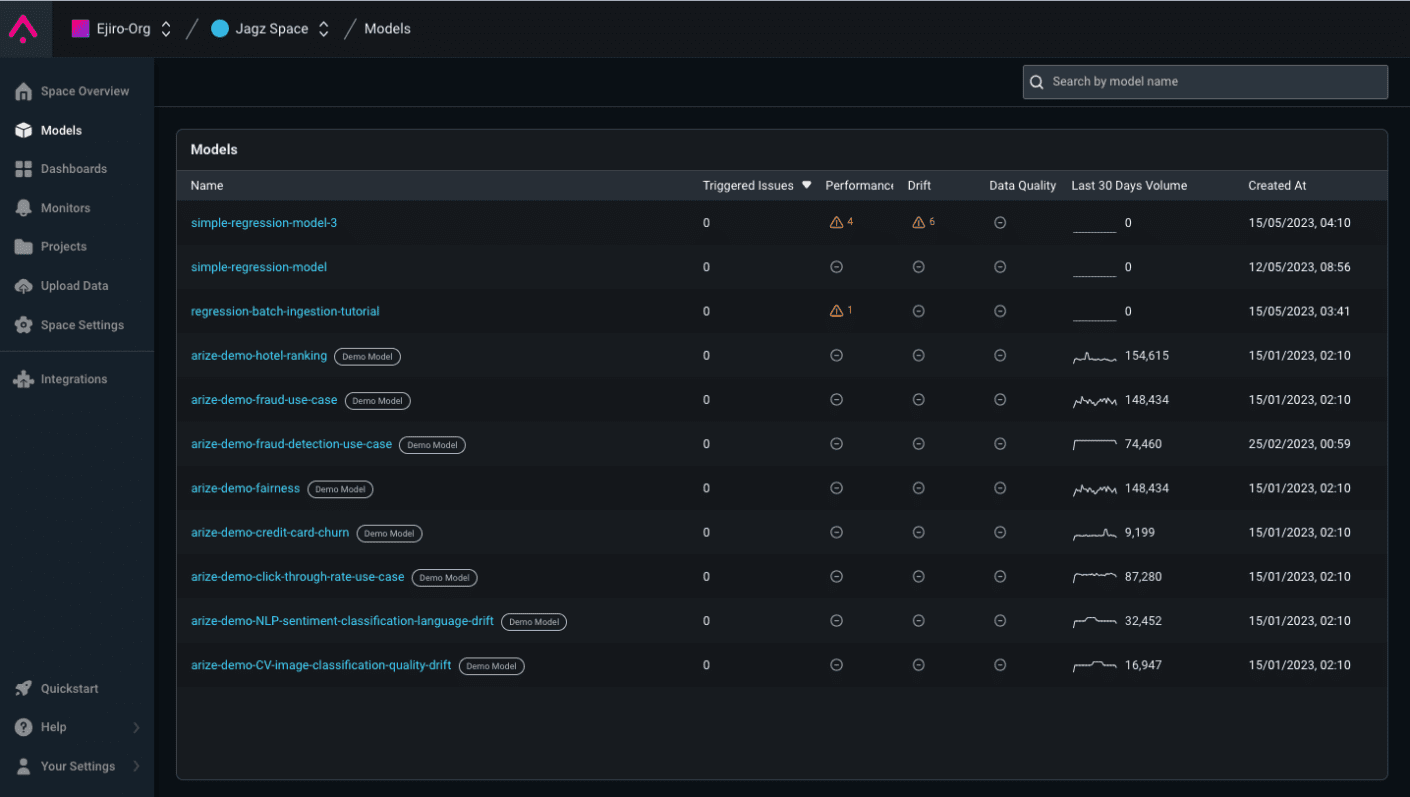Go to Dashboards in sidebar
The image size is (1410, 797).
(x=73, y=169)
